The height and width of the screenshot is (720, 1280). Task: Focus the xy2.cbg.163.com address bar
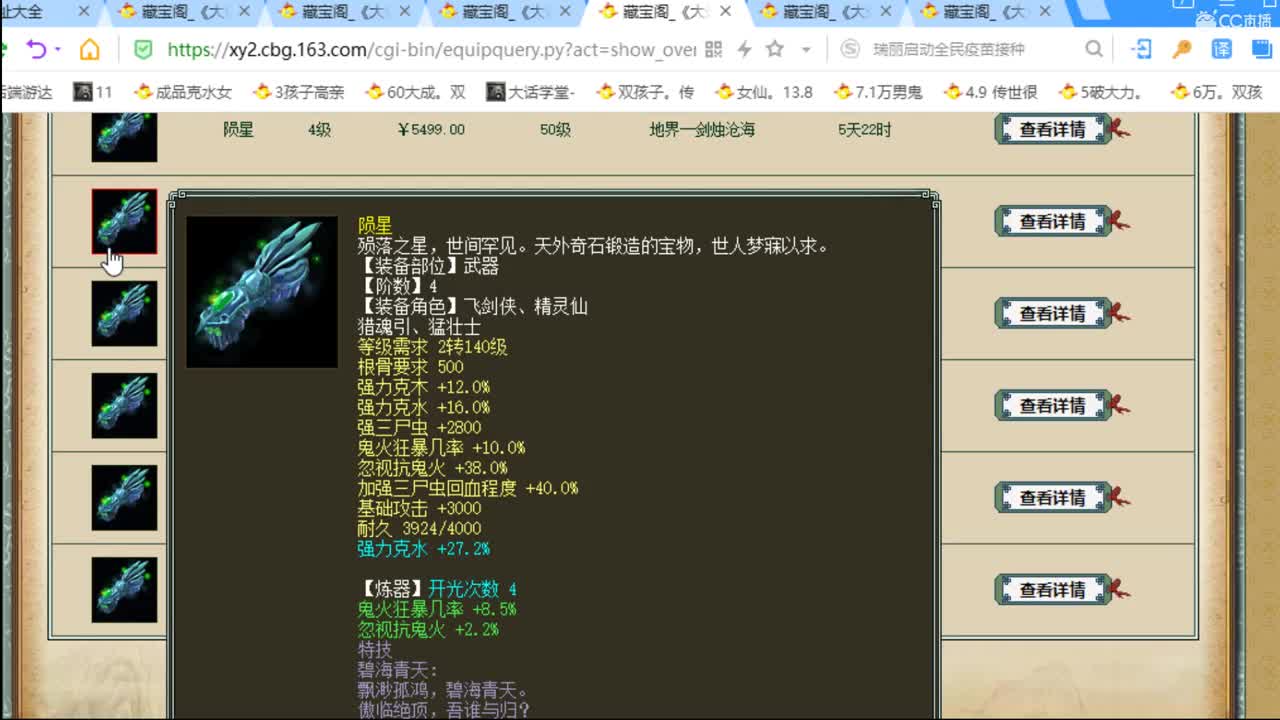[x=431, y=49]
